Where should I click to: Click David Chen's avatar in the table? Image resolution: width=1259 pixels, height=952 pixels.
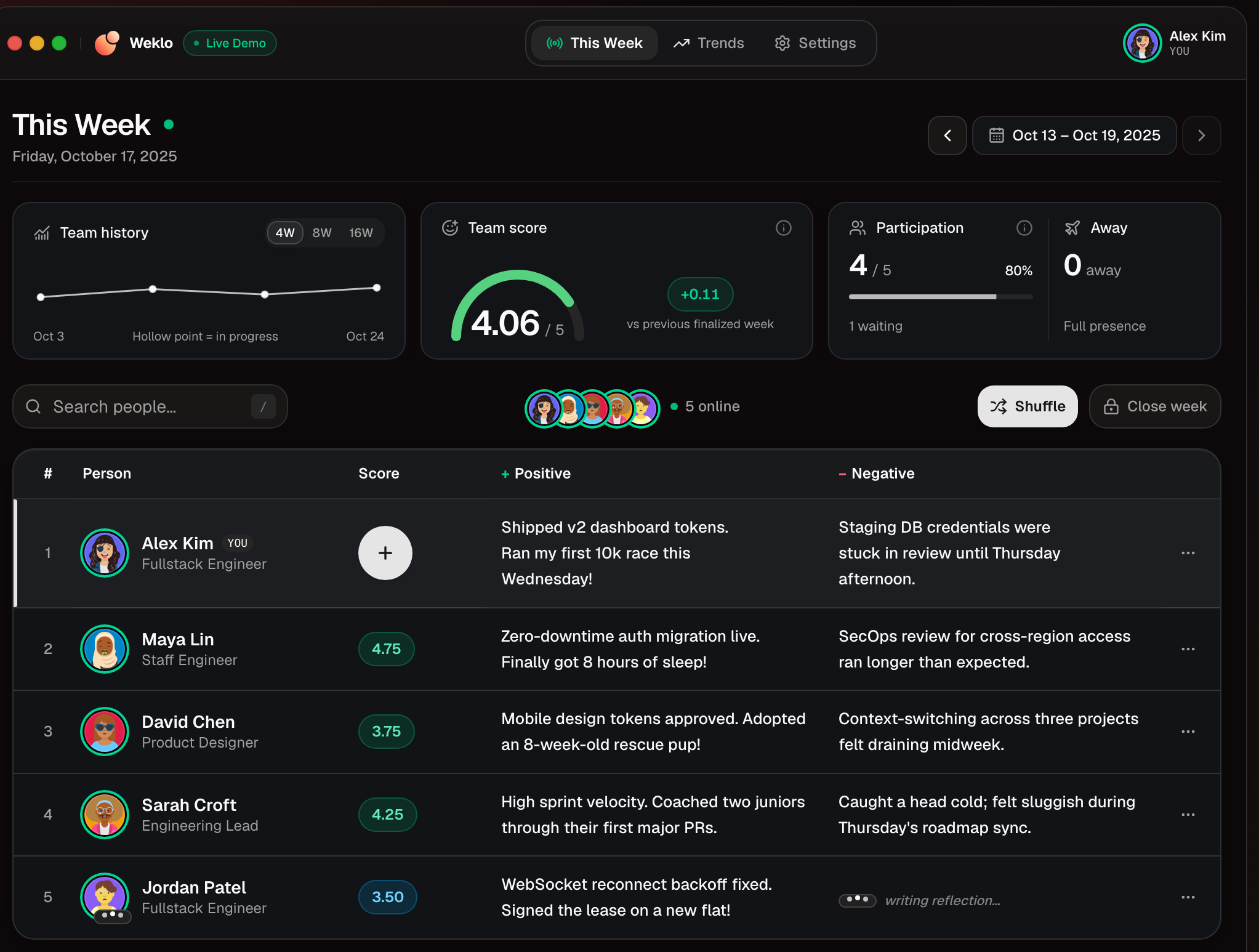tap(105, 732)
